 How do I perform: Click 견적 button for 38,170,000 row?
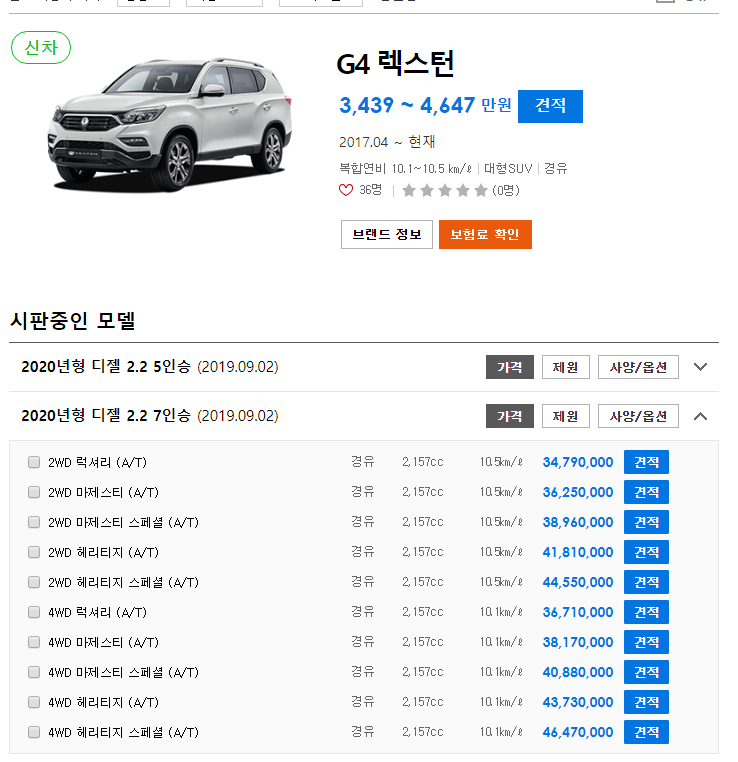646,642
